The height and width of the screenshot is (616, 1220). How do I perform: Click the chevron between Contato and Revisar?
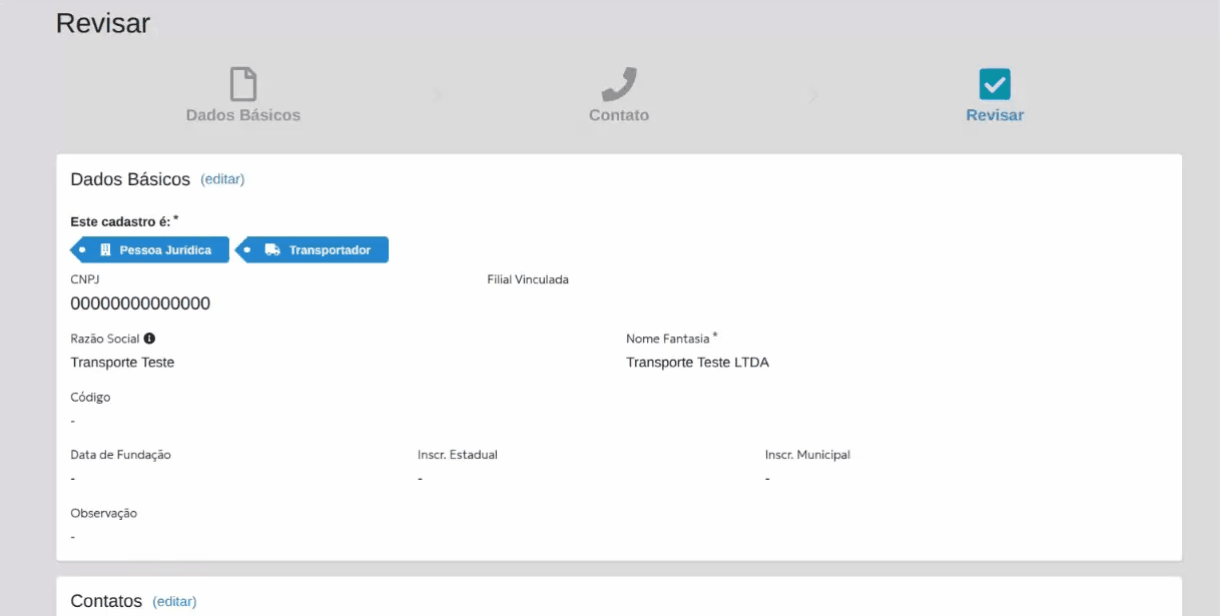813,96
